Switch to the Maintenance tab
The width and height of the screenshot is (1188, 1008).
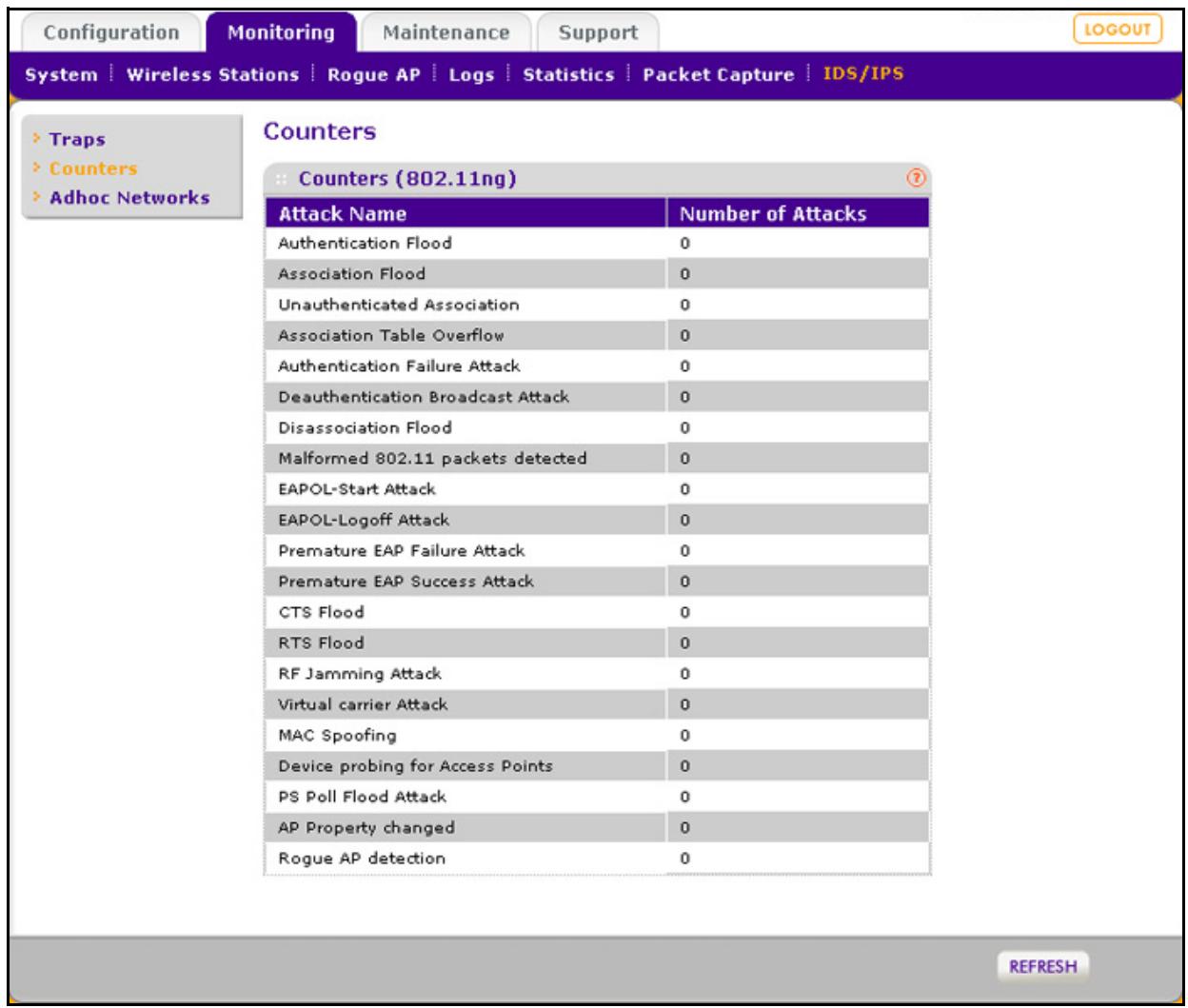click(445, 32)
